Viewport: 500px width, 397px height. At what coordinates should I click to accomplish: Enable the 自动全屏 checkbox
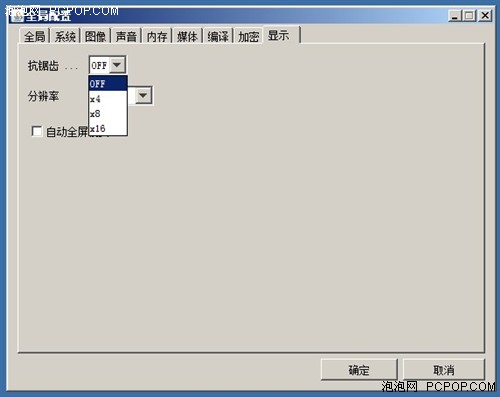37,131
